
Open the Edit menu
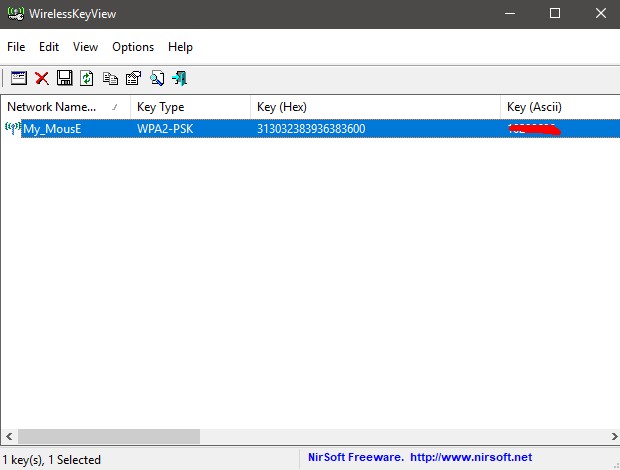49,47
